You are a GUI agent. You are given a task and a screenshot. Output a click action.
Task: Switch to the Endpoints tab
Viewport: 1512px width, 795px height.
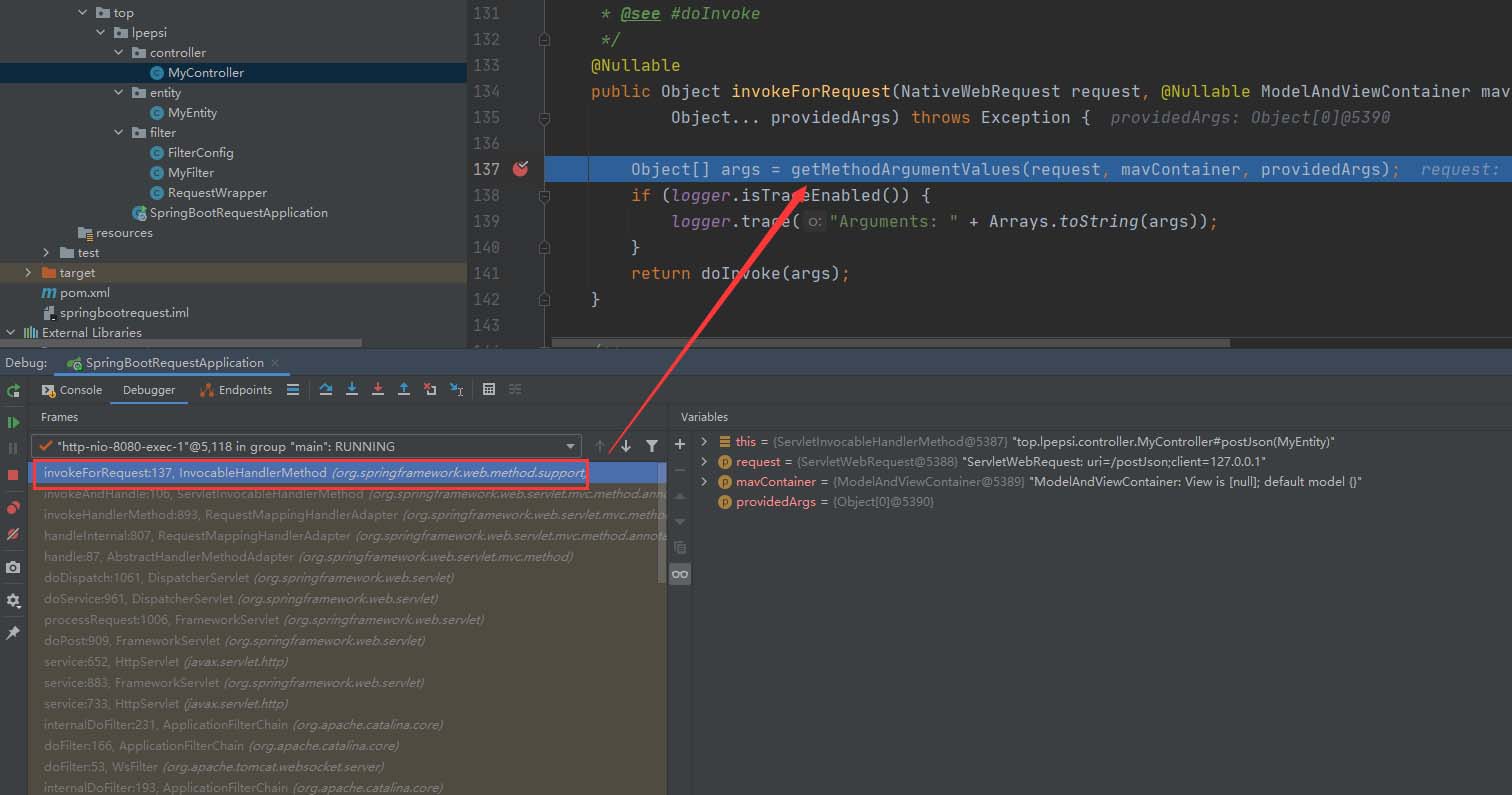click(236, 390)
